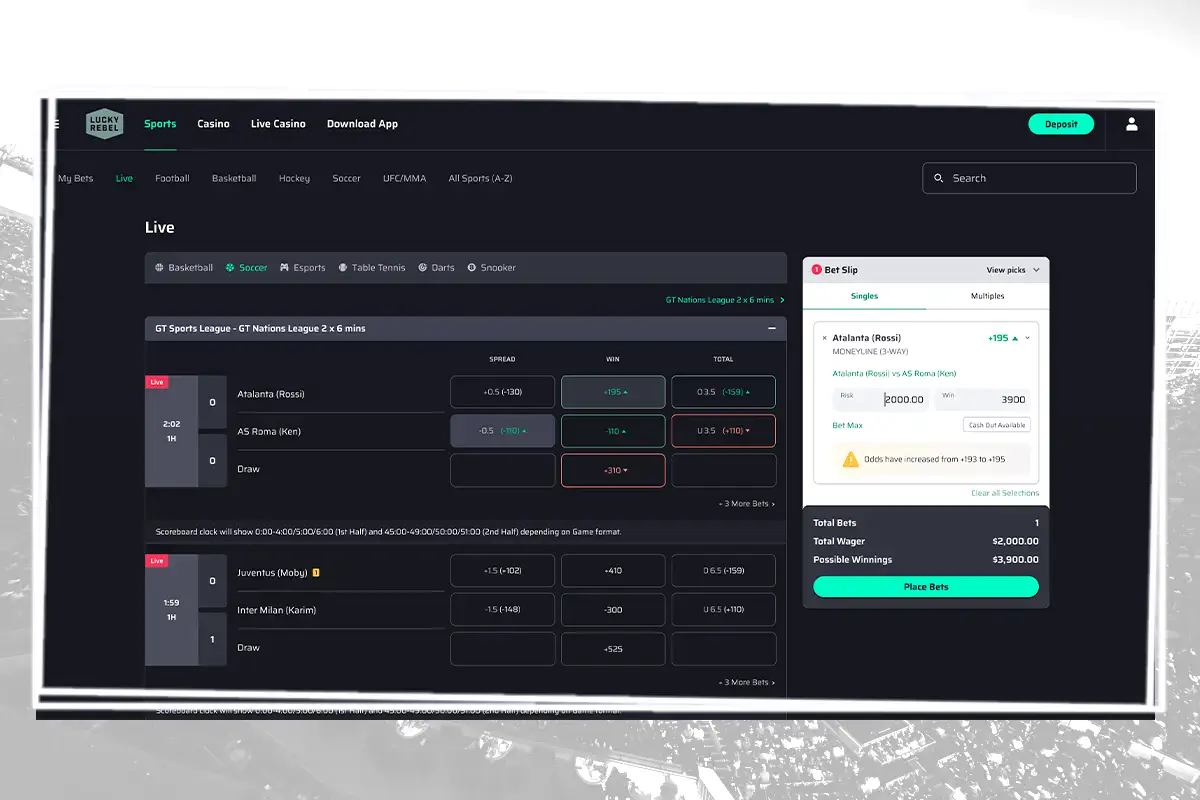Toggle the Draw +310 odds selection
1200x800 pixels.
613,470
